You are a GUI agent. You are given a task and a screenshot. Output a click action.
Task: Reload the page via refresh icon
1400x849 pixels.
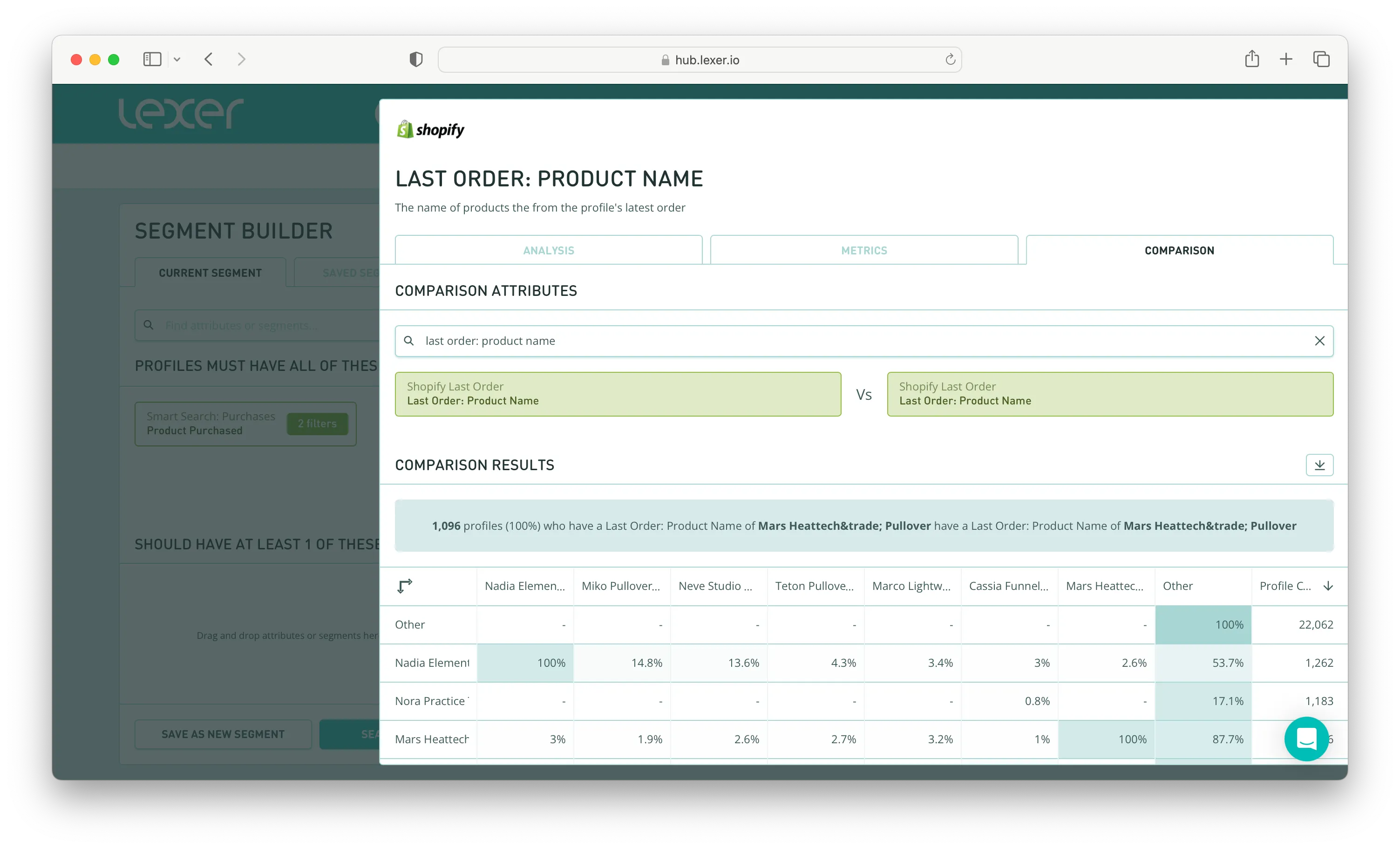click(x=950, y=60)
